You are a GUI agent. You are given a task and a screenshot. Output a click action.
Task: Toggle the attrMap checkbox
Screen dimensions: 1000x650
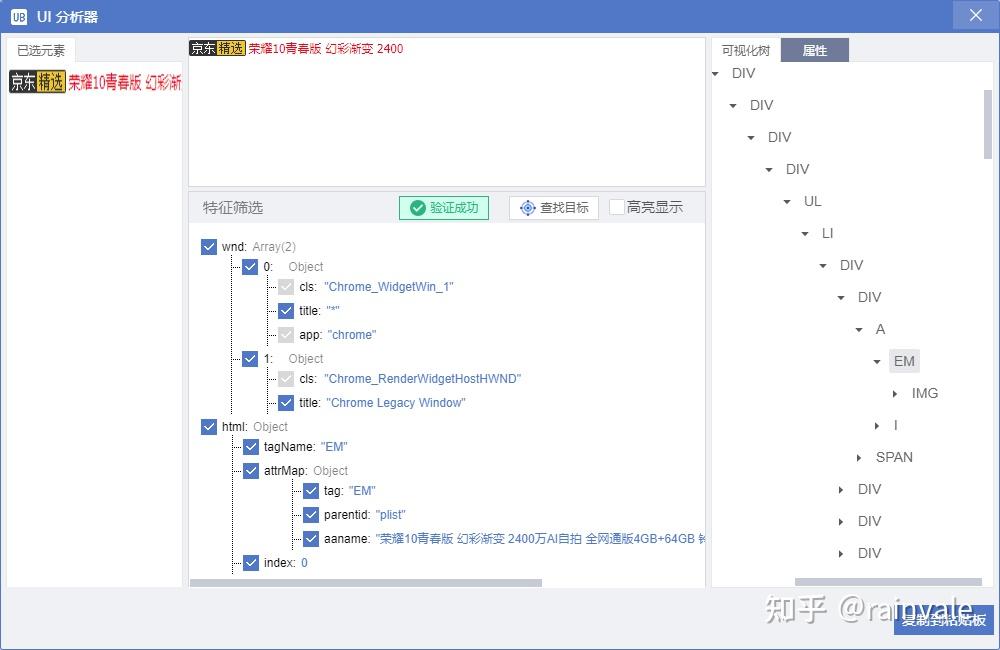[x=250, y=470]
